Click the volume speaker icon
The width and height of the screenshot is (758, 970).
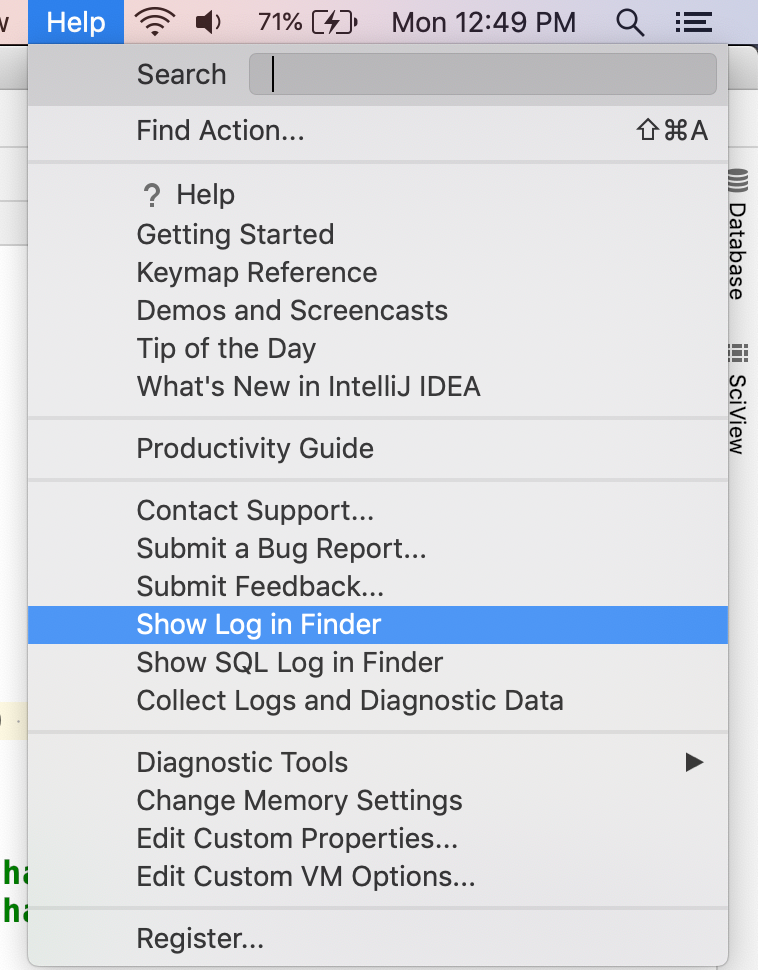(208, 21)
